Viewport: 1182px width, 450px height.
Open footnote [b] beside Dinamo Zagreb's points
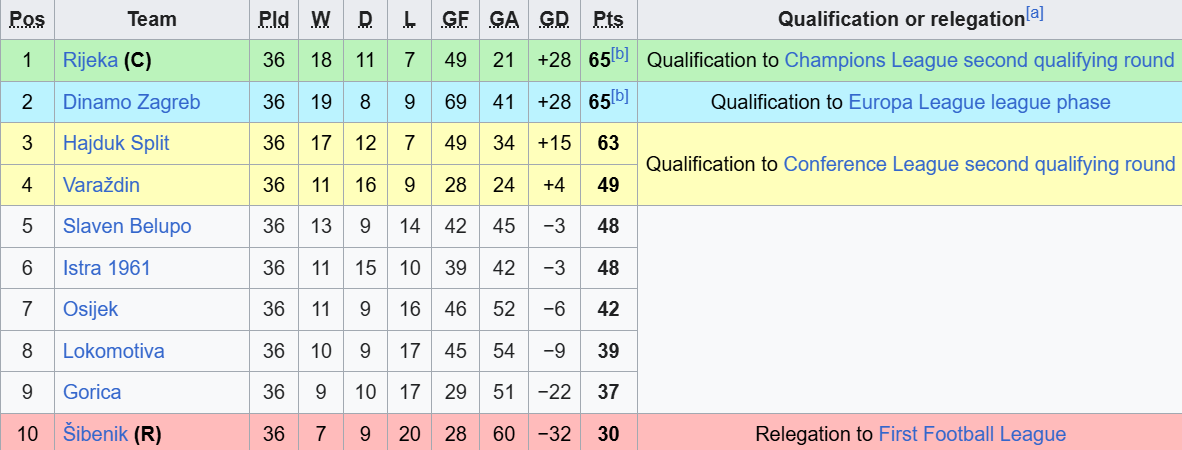(x=619, y=96)
